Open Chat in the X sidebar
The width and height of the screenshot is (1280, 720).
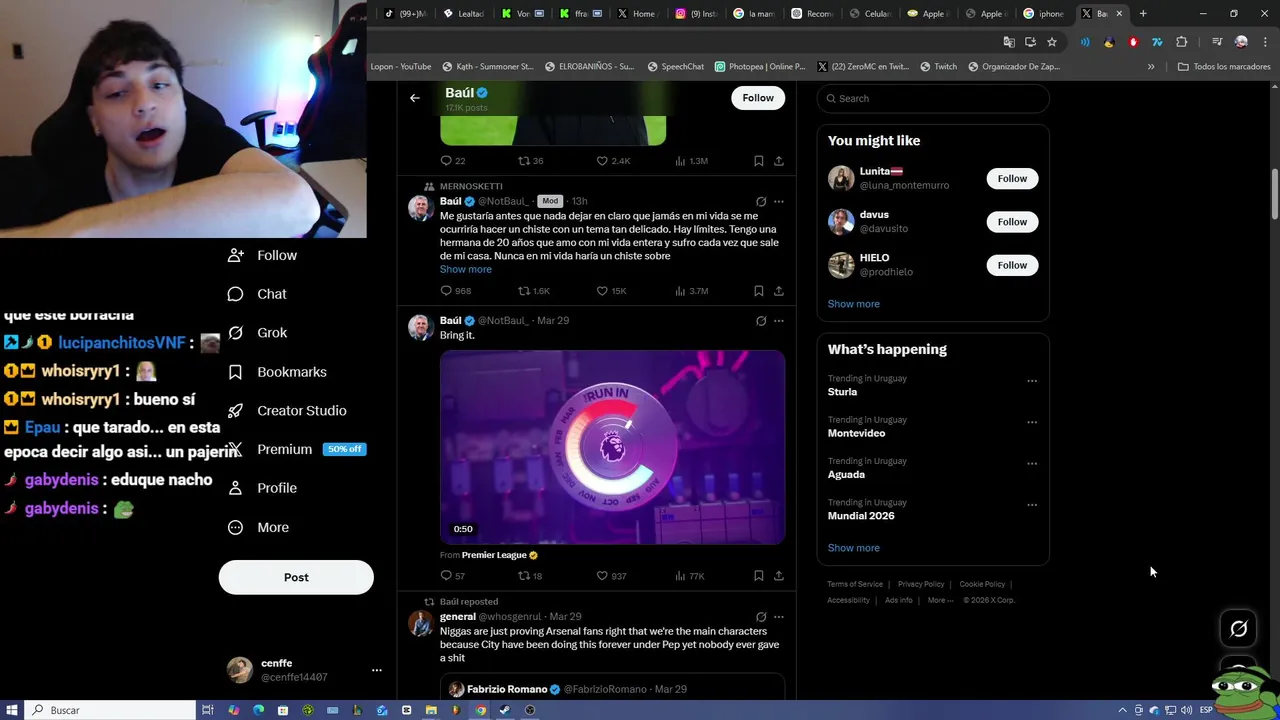coord(258,294)
